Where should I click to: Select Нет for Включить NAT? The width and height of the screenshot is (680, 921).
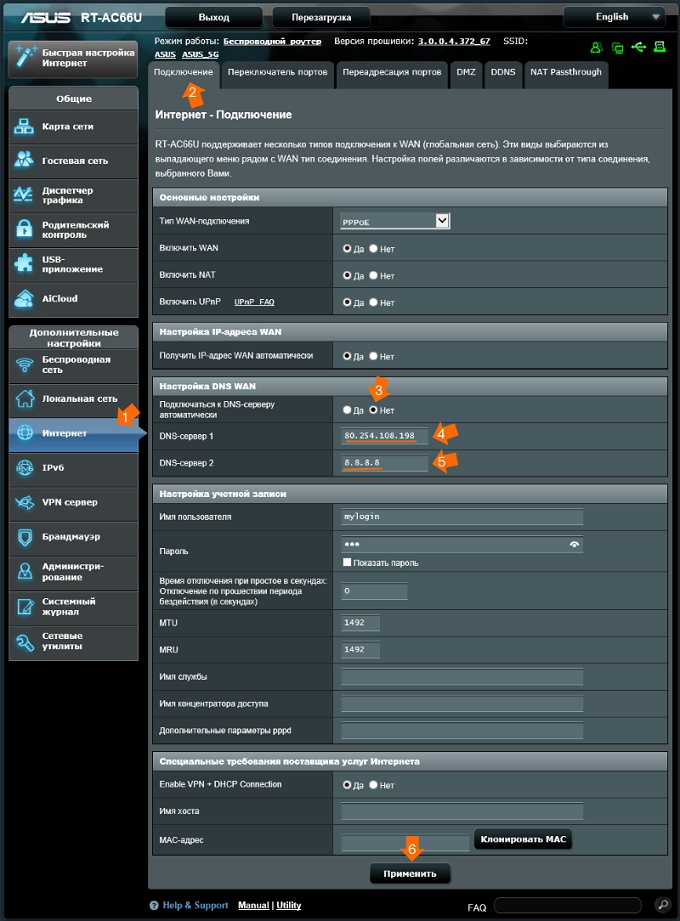coord(374,275)
